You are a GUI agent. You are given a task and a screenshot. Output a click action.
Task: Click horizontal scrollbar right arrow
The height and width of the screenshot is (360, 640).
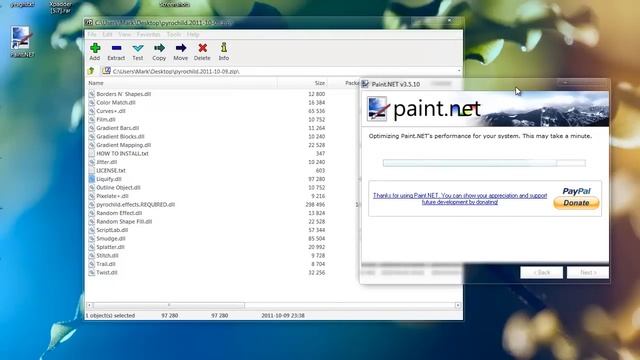458,305
